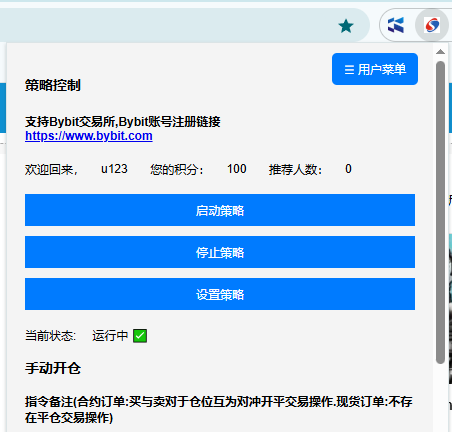Image resolution: width=452 pixels, height=432 pixels.
Task: Select the username u123 text
Action: tap(114, 169)
